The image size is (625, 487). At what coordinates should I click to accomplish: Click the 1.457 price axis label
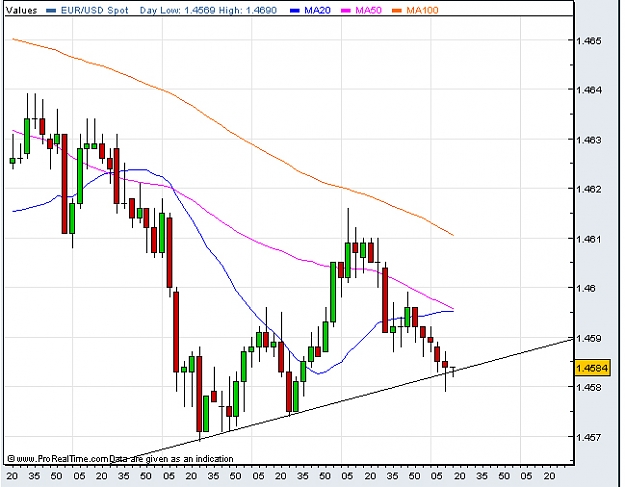coord(589,437)
